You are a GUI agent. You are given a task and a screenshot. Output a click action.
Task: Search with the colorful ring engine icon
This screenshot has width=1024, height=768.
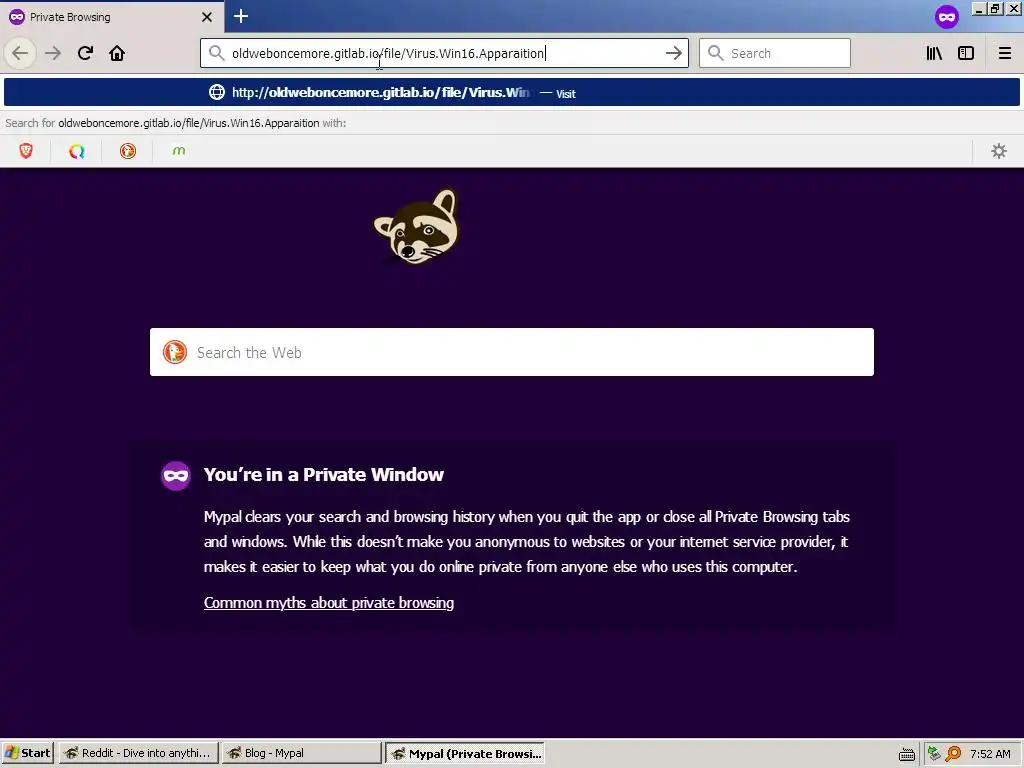pyautogui.click(x=77, y=152)
